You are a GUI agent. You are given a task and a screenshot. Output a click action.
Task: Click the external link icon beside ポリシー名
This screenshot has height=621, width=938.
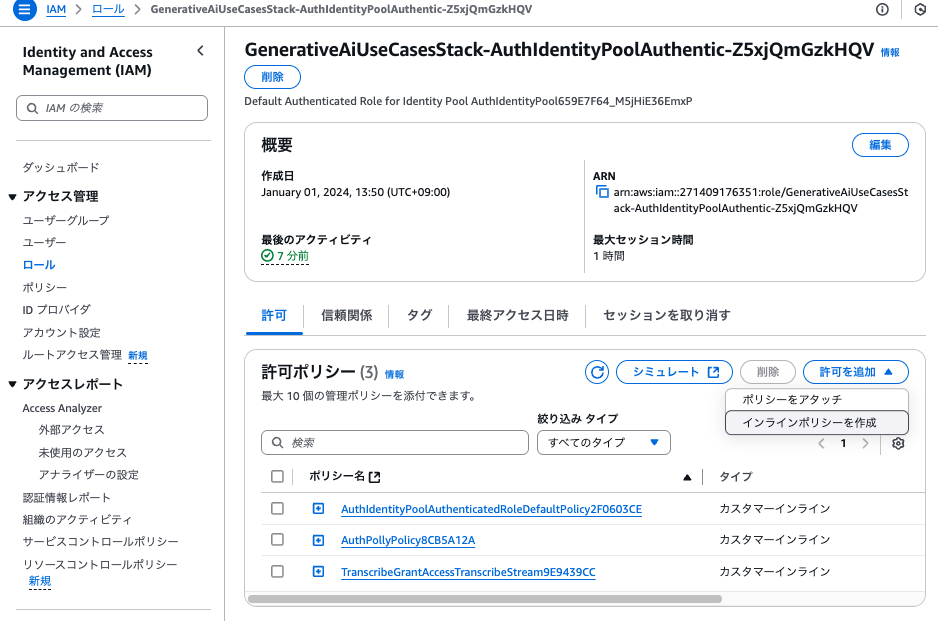pyautogui.click(x=374, y=477)
